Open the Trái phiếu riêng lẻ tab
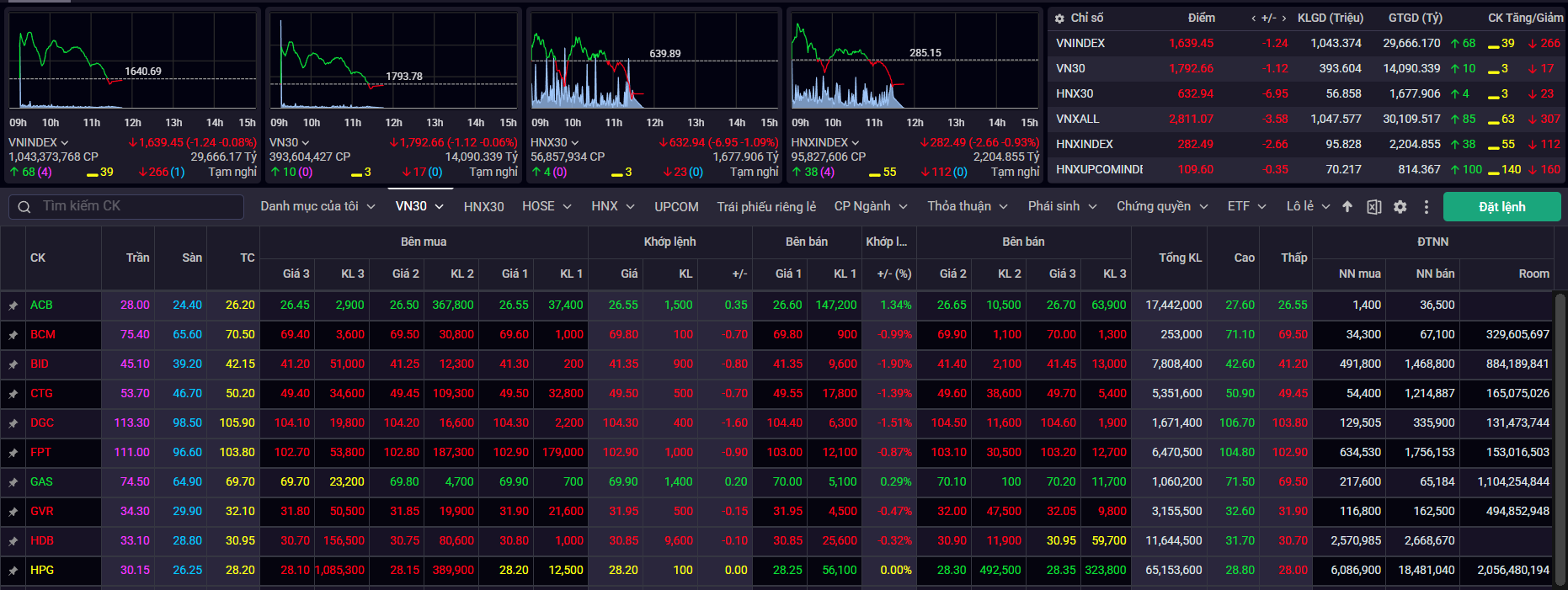This screenshot has width=1568, height=590. click(766, 207)
